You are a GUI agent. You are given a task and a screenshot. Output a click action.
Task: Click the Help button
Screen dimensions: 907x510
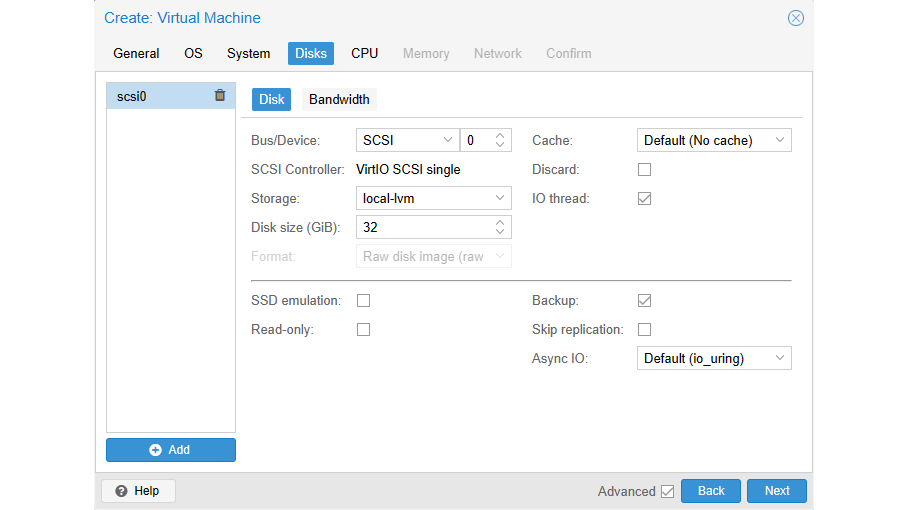(x=138, y=491)
